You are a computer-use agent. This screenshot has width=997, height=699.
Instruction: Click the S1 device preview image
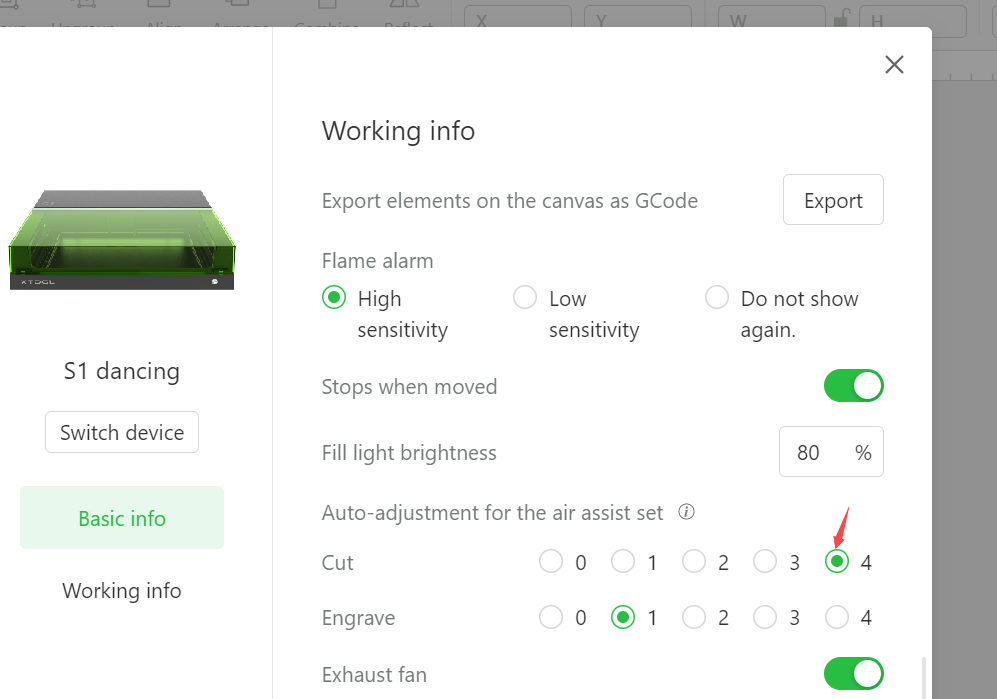122,240
